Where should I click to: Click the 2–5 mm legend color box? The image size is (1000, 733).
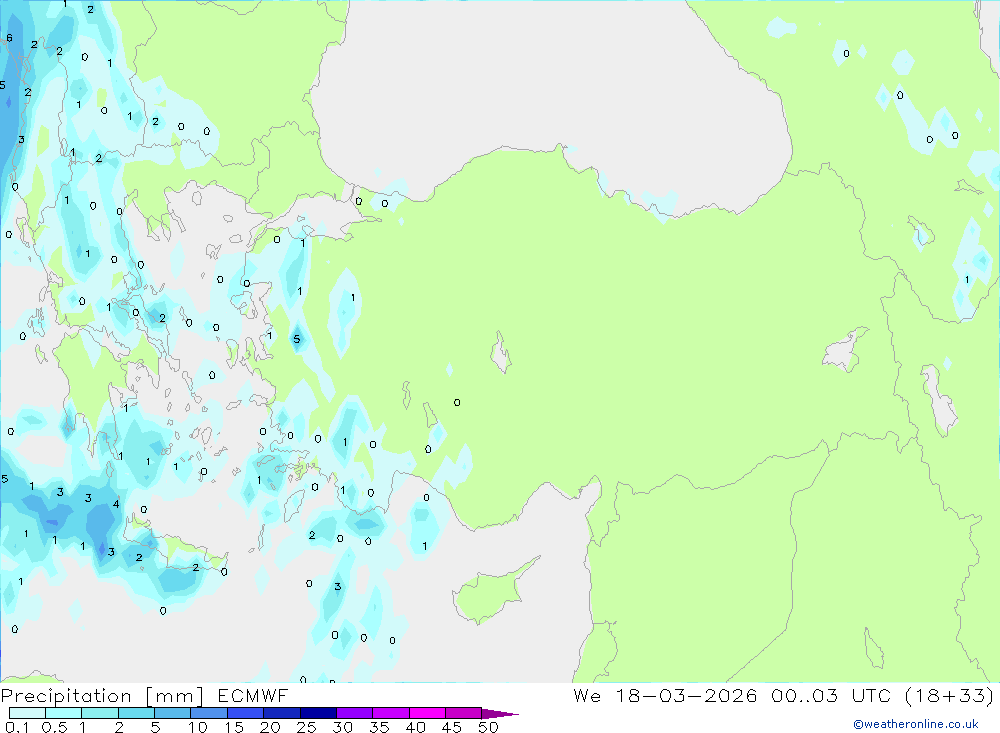[x=136, y=713]
